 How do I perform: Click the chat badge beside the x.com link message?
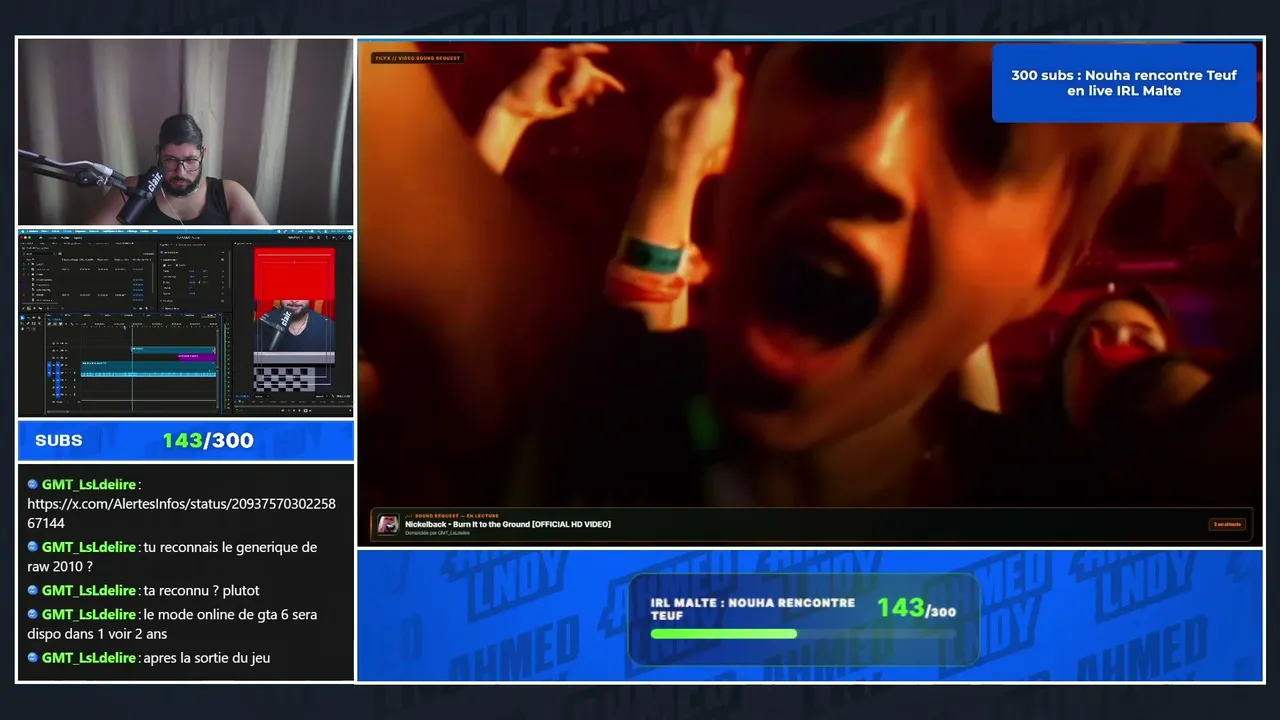33,484
